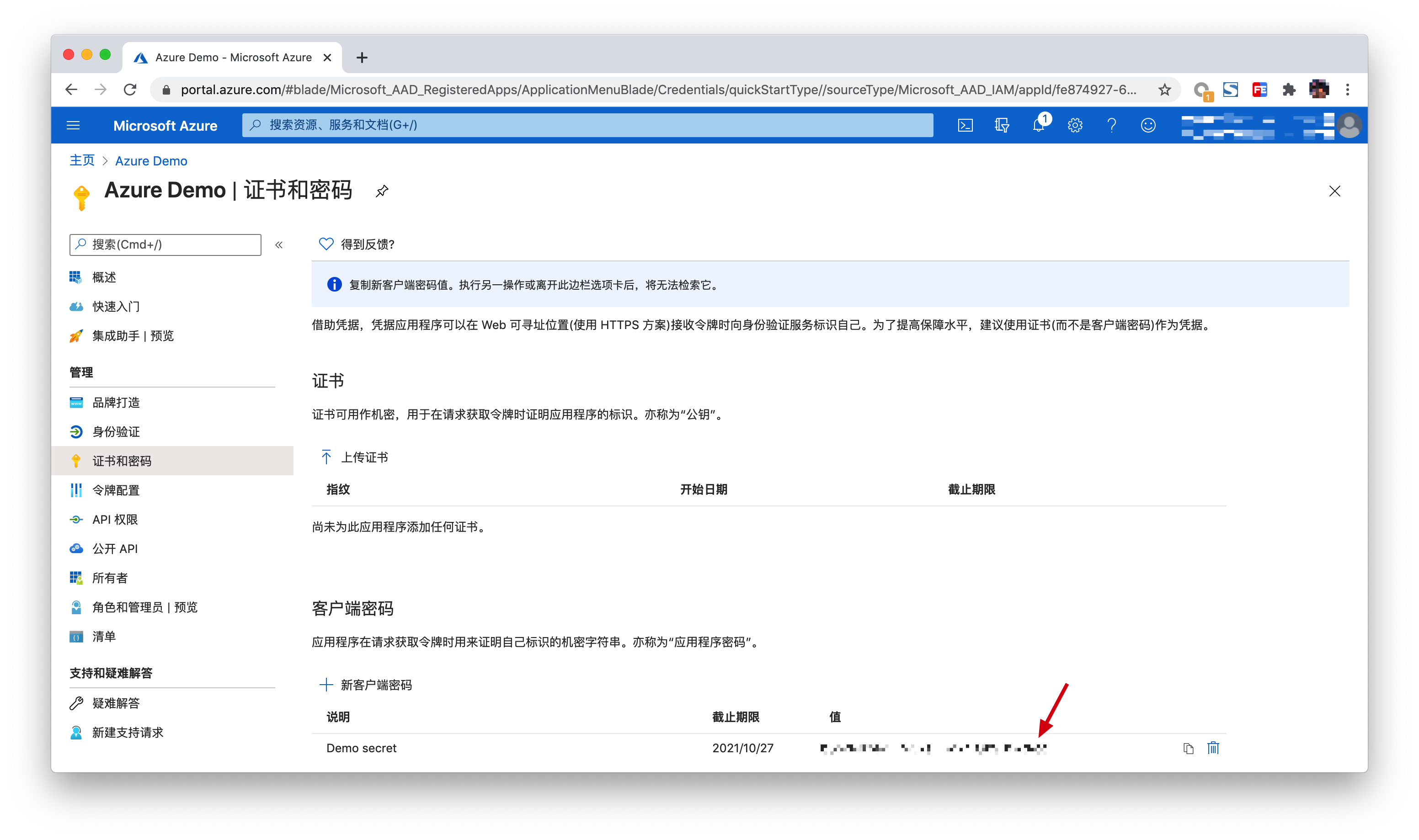The height and width of the screenshot is (840, 1419).
Task: Open the Azure portal hamburger menu
Action: coord(73,125)
